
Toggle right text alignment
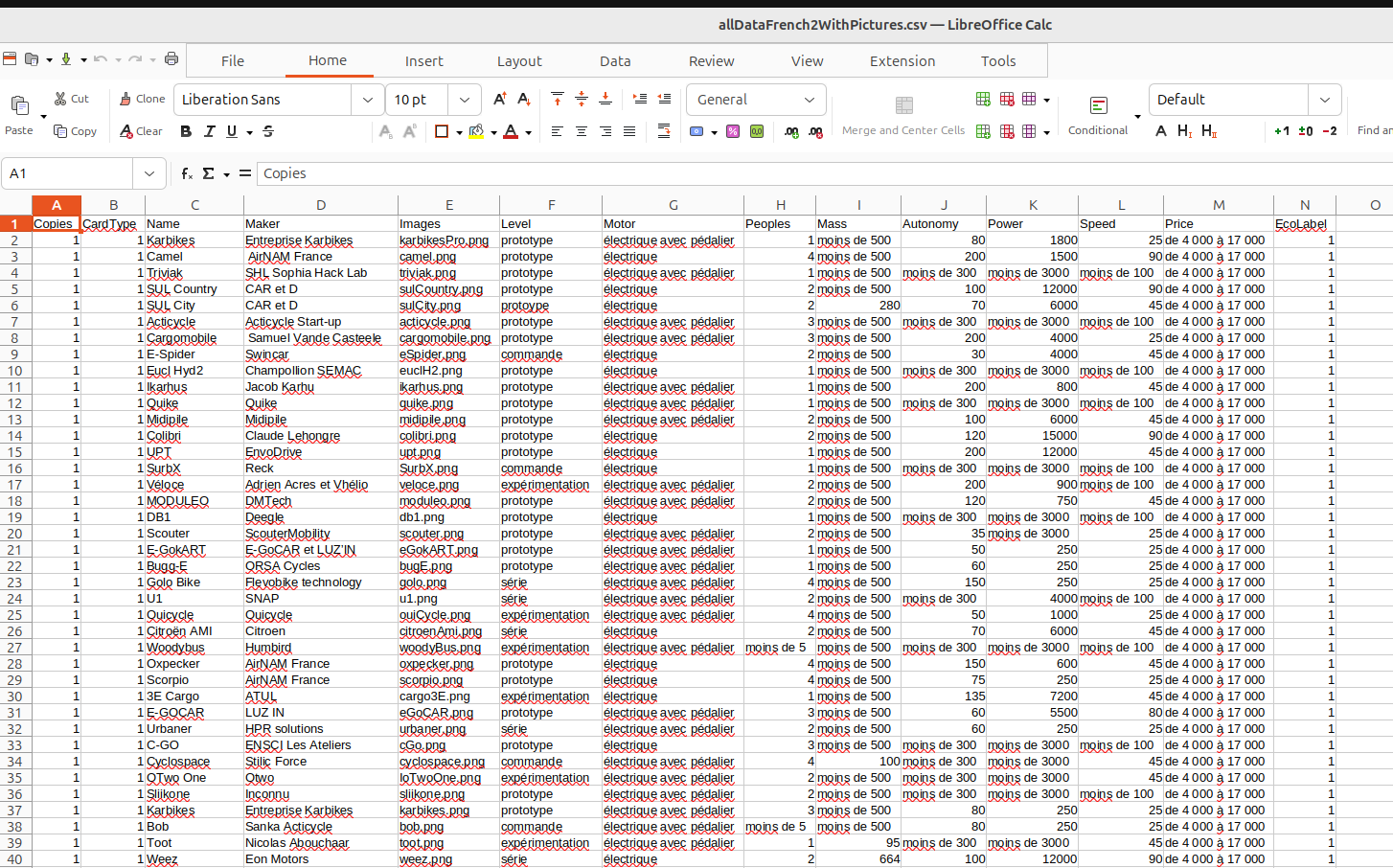[605, 131]
